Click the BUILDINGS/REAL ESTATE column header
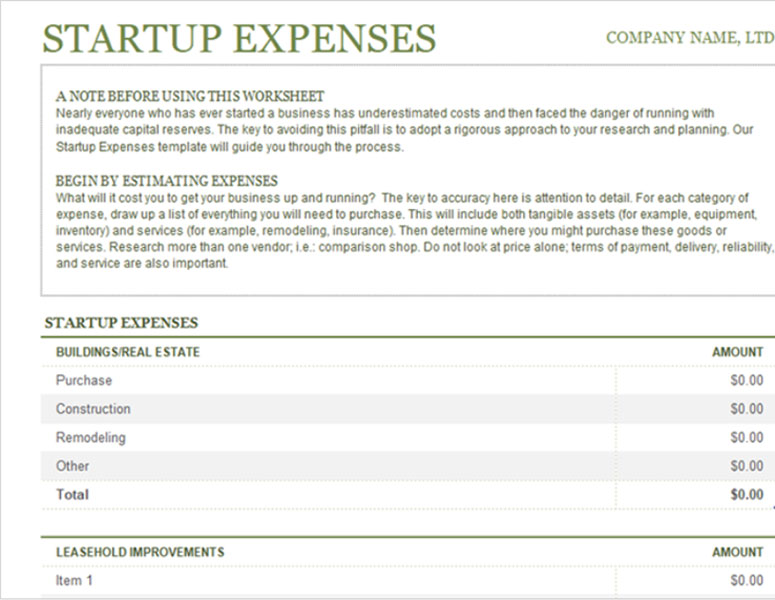 (x=128, y=352)
